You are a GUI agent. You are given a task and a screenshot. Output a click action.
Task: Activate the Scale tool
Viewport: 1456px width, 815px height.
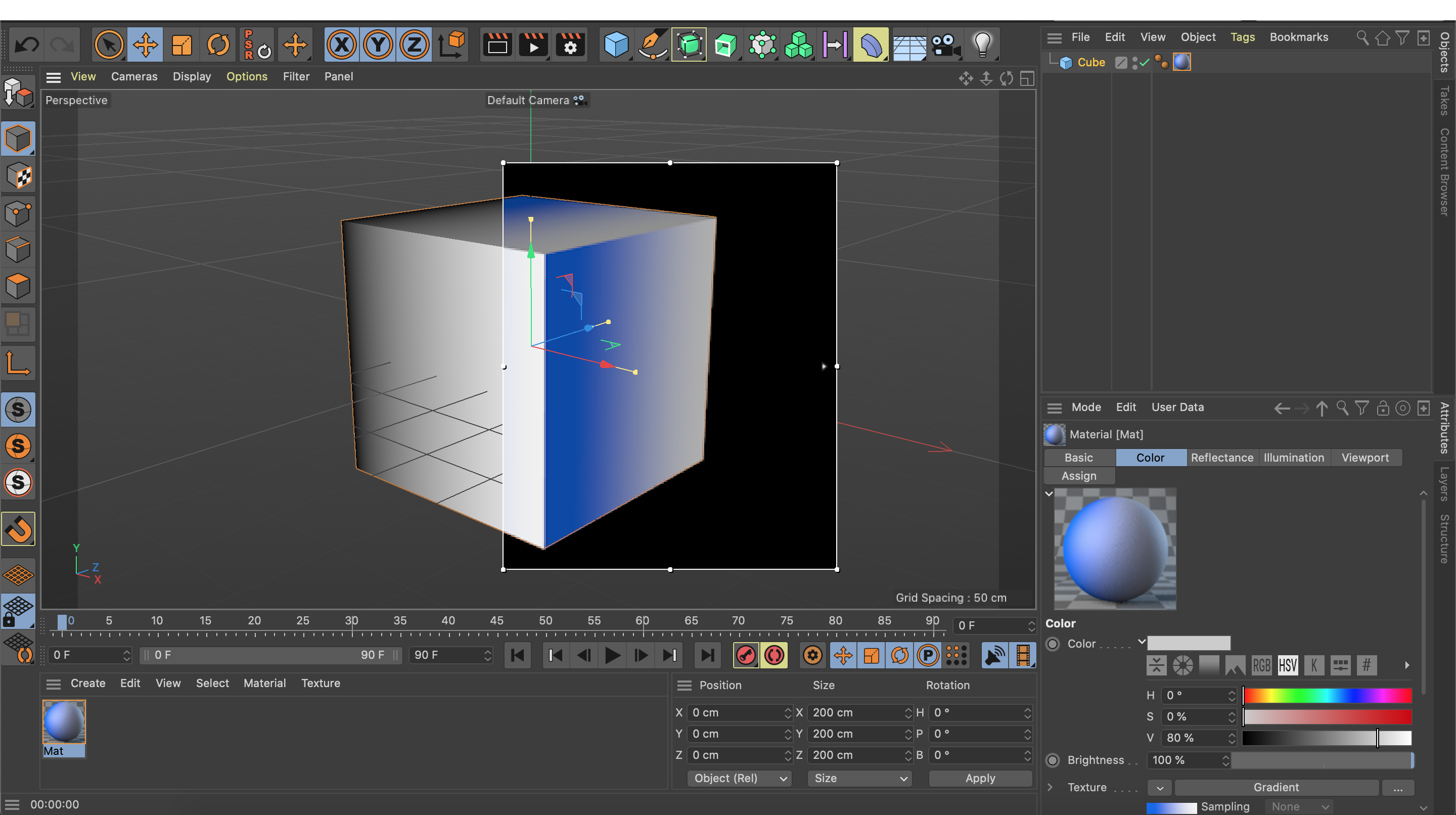click(x=181, y=44)
